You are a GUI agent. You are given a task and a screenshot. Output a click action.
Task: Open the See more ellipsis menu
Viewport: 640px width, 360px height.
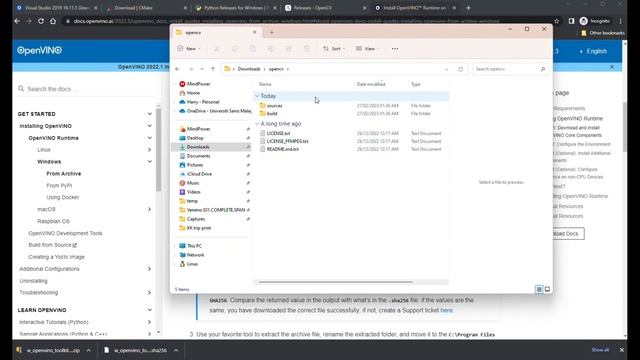(x=395, y=49)
